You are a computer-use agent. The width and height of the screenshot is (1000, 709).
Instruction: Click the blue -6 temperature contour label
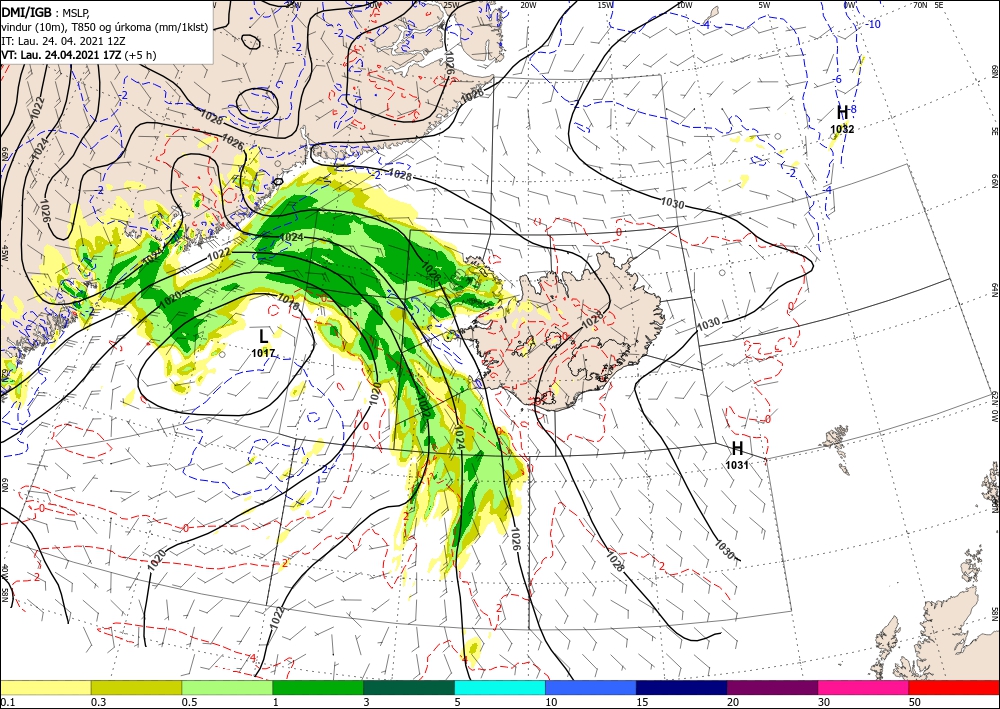pos(839,80)
